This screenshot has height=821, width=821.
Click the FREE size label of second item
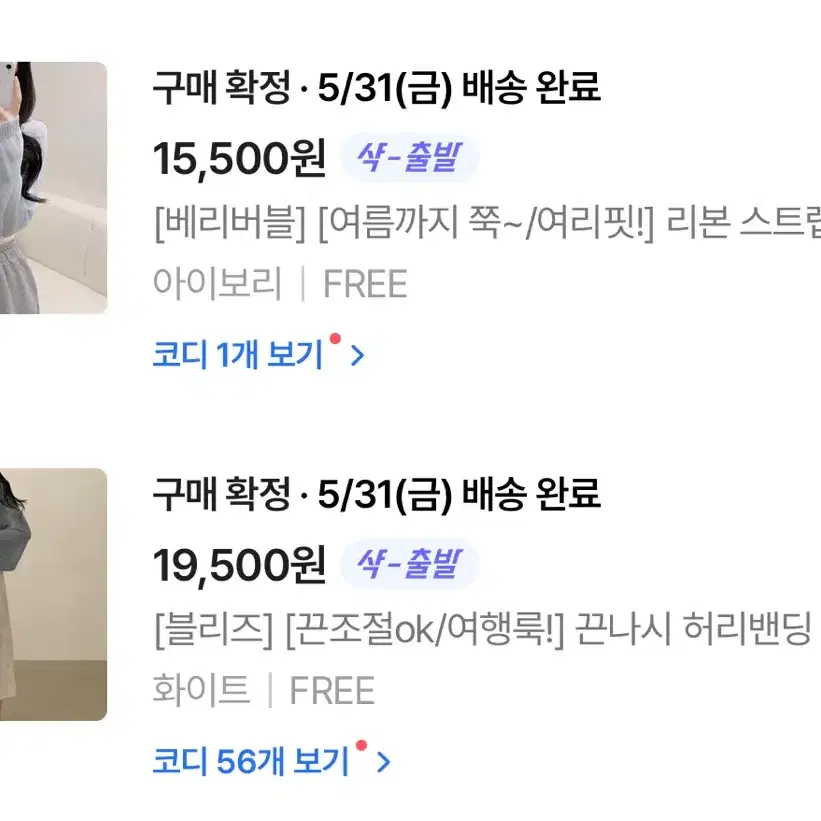coord(332,691)
